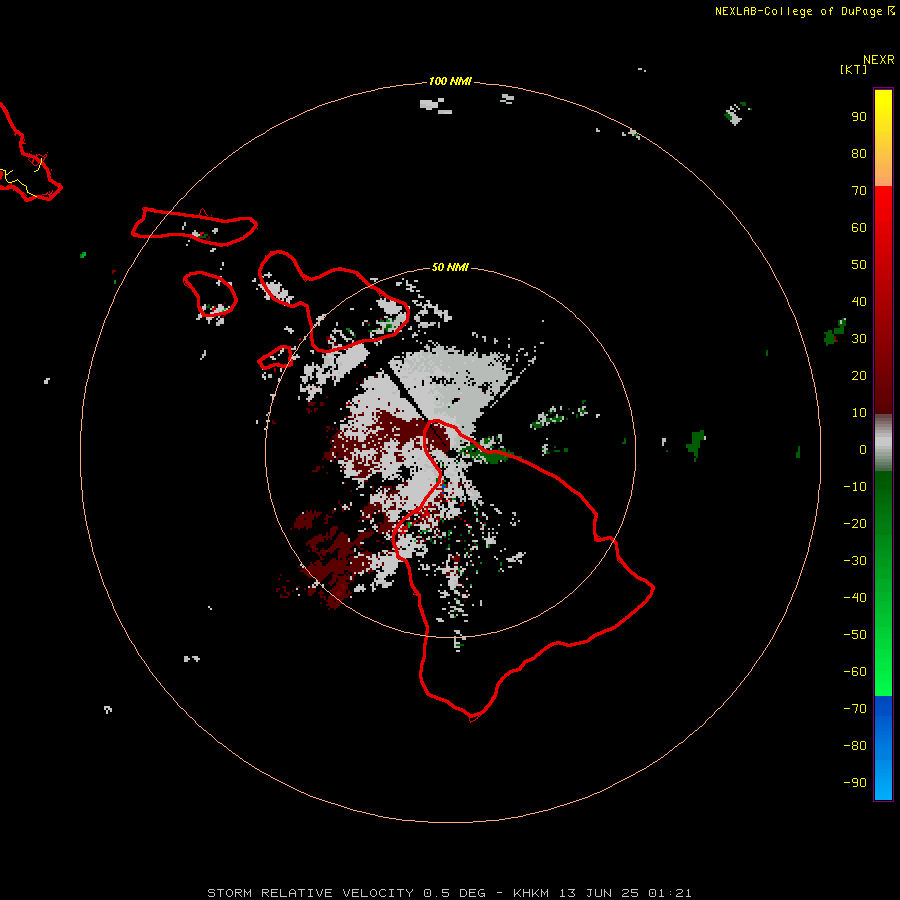
Task: Click the 70 value on the velocity scale
Action: click(859, 191)
